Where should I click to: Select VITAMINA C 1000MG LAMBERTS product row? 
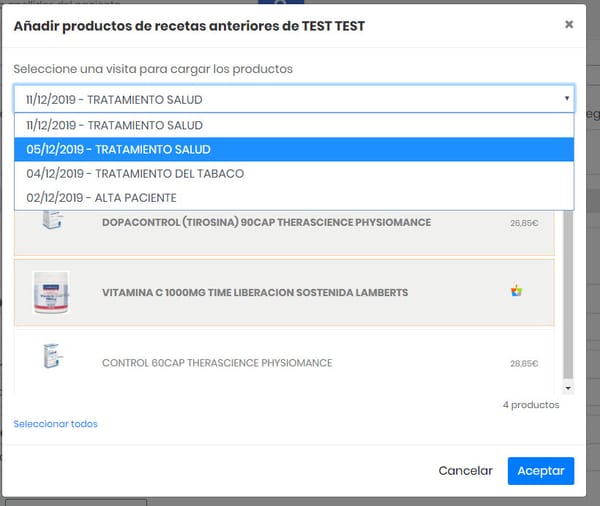284,292
